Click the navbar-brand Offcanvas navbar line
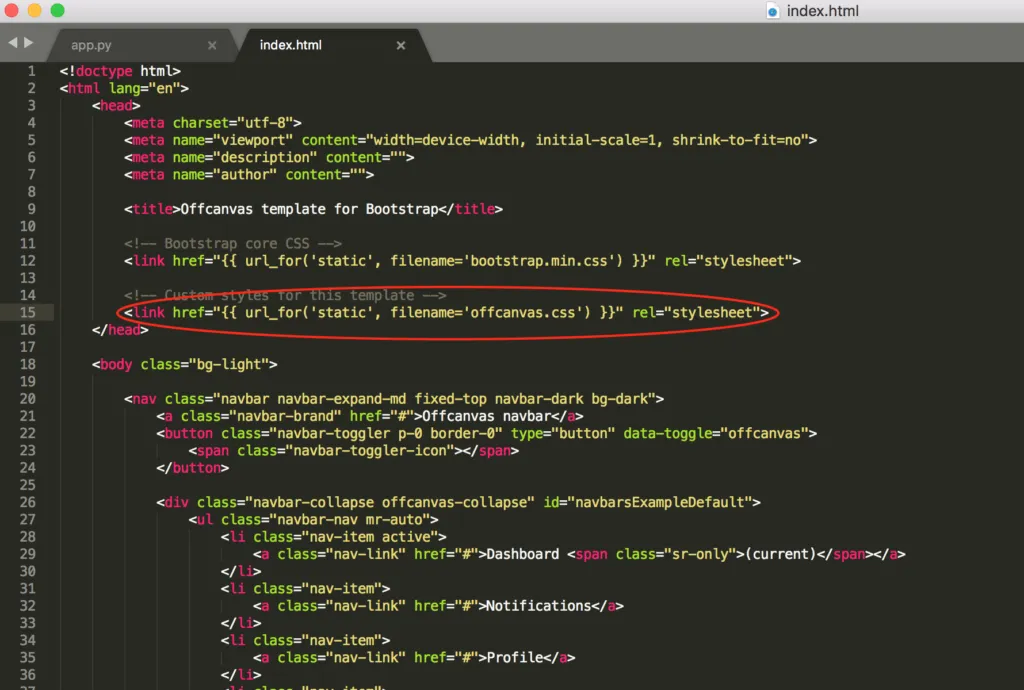The height and width of the screenshot is (690, 1024). click(370, 416)
